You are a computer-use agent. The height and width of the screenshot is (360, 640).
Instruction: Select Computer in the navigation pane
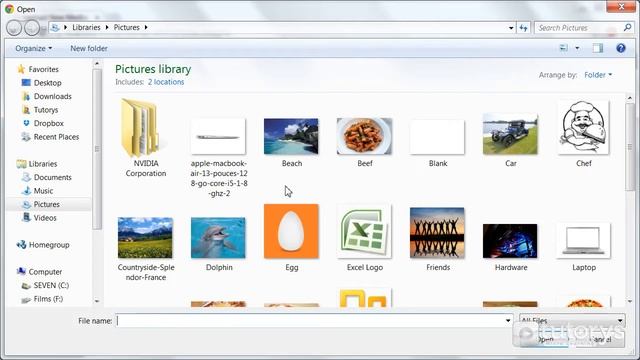pyautogui.click(x=39, y=271)
